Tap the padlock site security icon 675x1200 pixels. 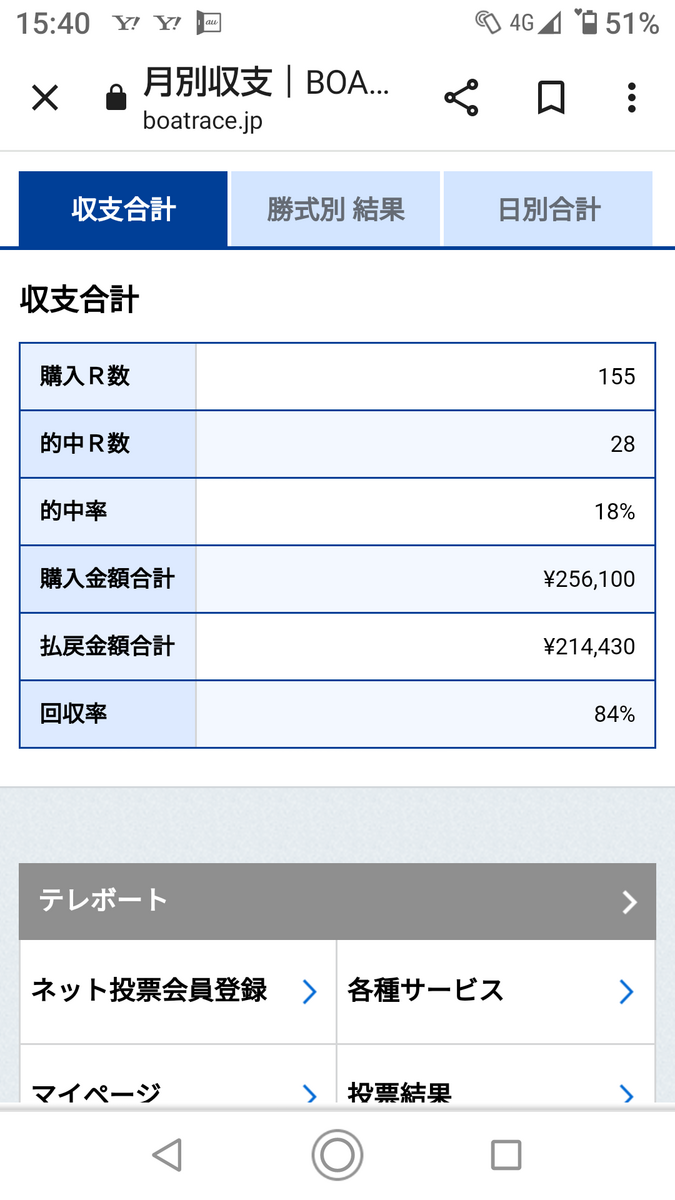[x=116, y=98]
